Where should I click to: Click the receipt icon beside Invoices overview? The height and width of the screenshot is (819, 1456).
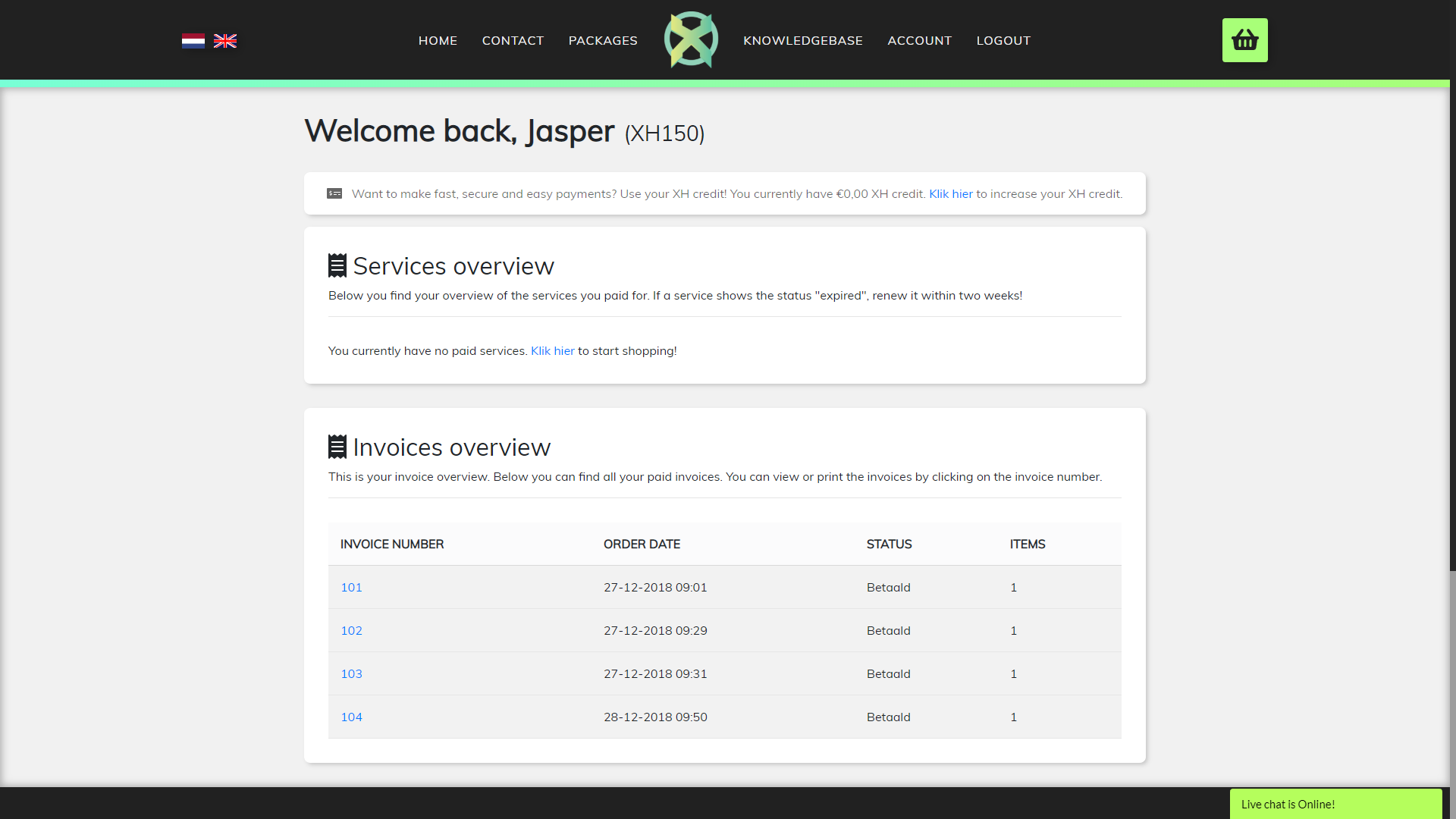[337, 447]
